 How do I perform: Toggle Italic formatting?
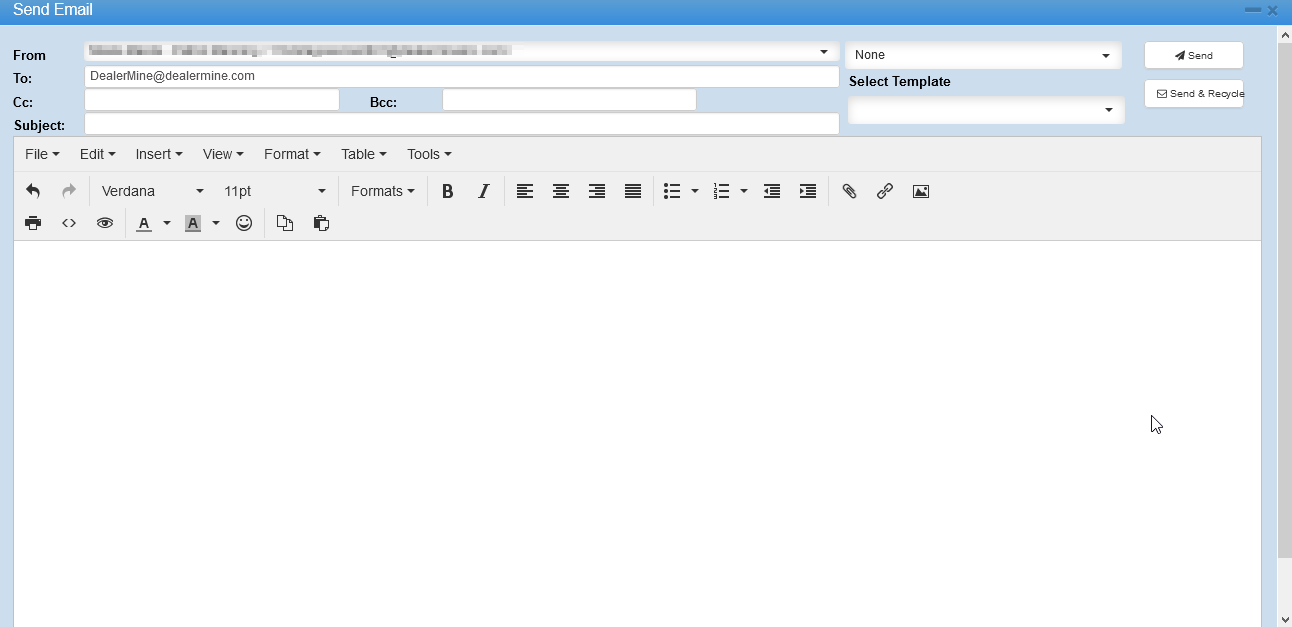point(484,191)
